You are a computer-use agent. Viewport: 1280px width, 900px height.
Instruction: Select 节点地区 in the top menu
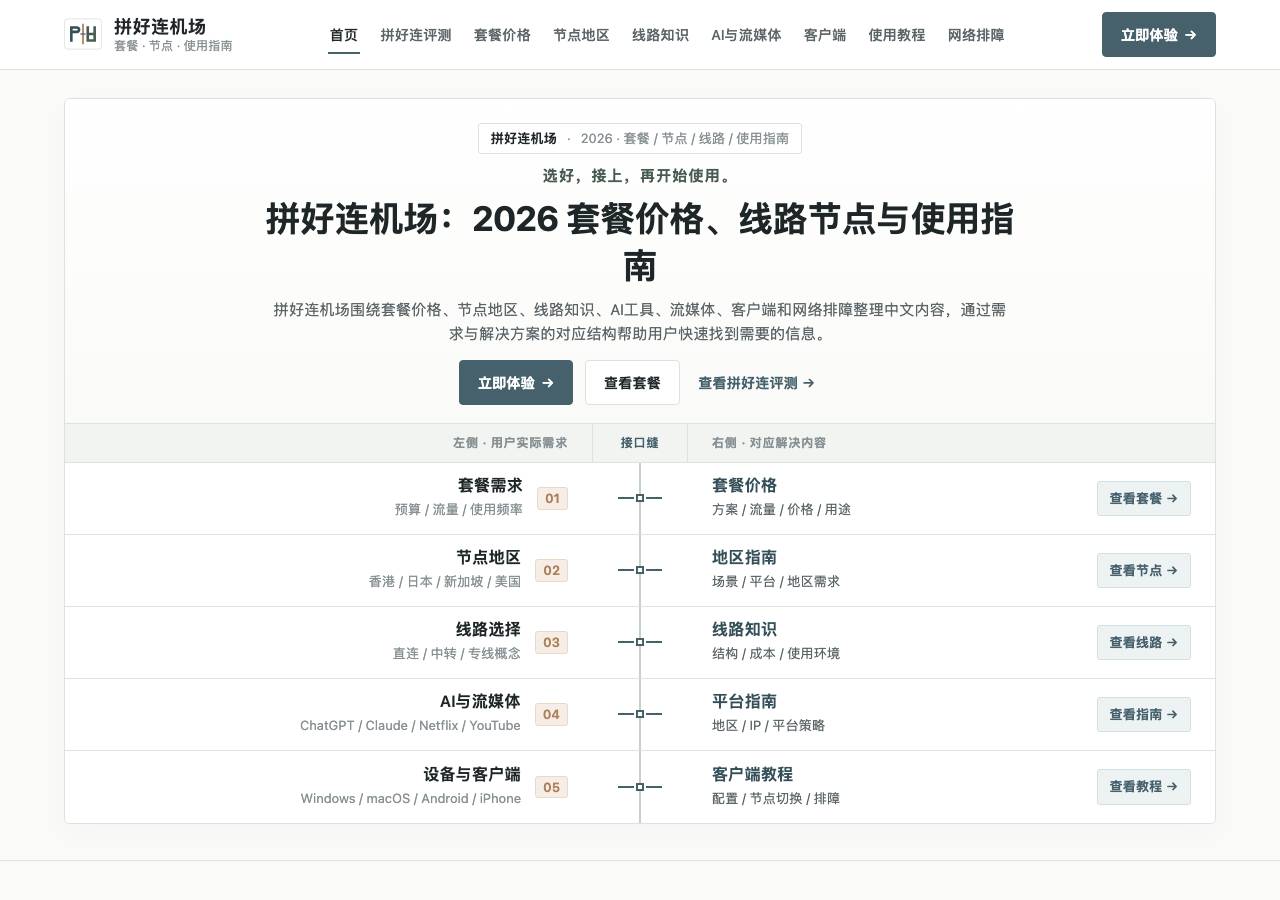click(x=581, y=35)
